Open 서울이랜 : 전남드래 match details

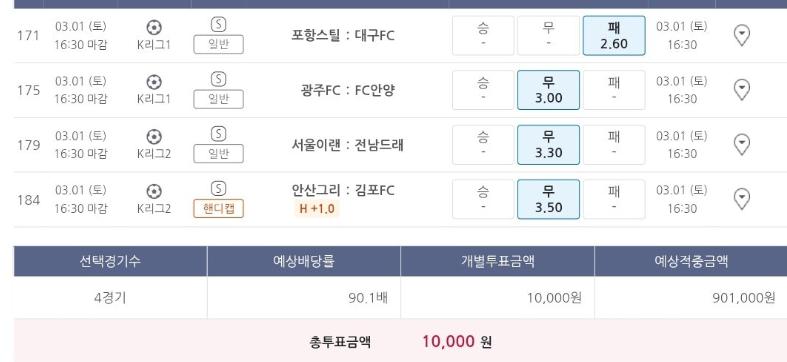coord(347,145)
